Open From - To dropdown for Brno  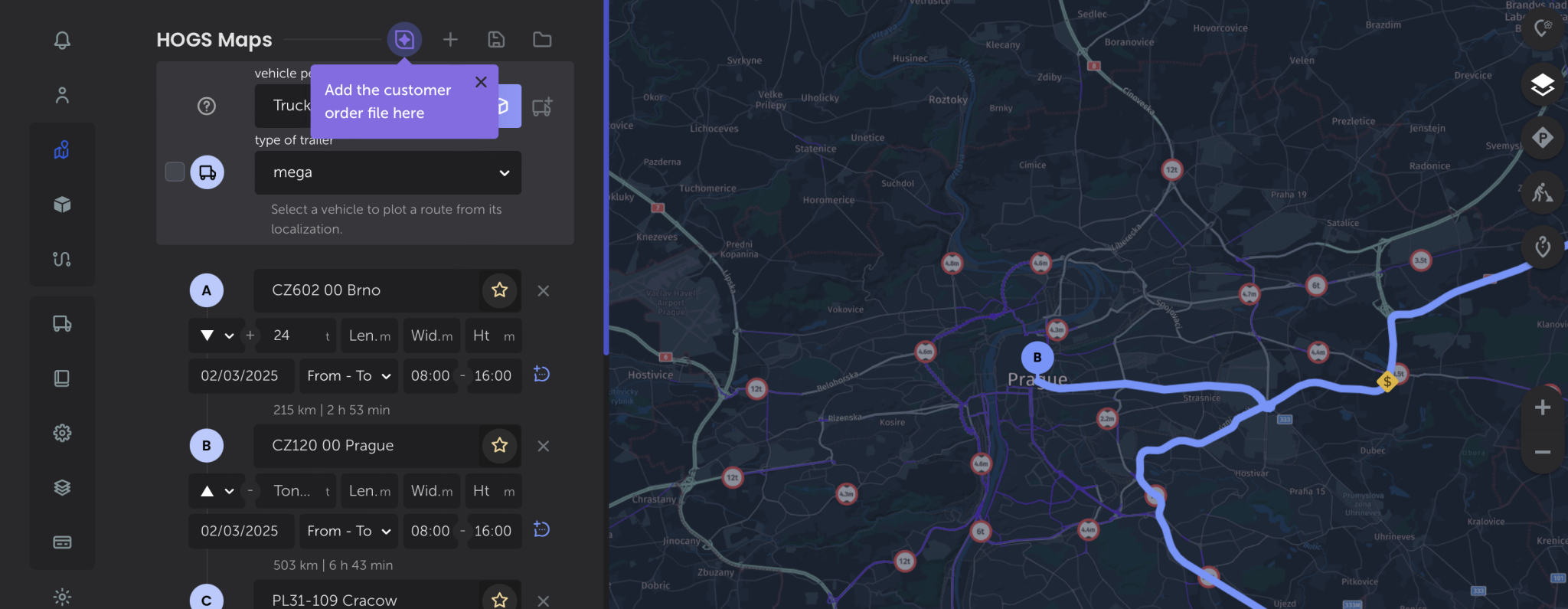pos(348,376)
